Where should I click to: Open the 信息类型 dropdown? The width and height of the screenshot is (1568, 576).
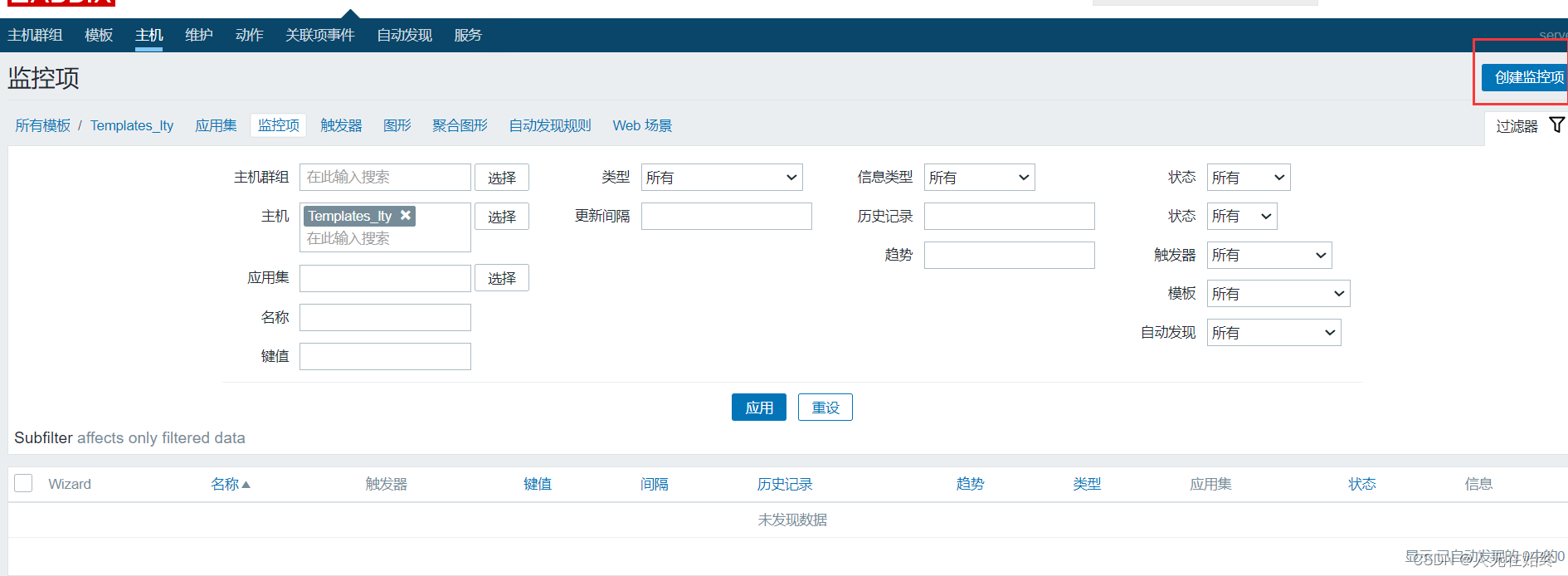click(979, 177)
